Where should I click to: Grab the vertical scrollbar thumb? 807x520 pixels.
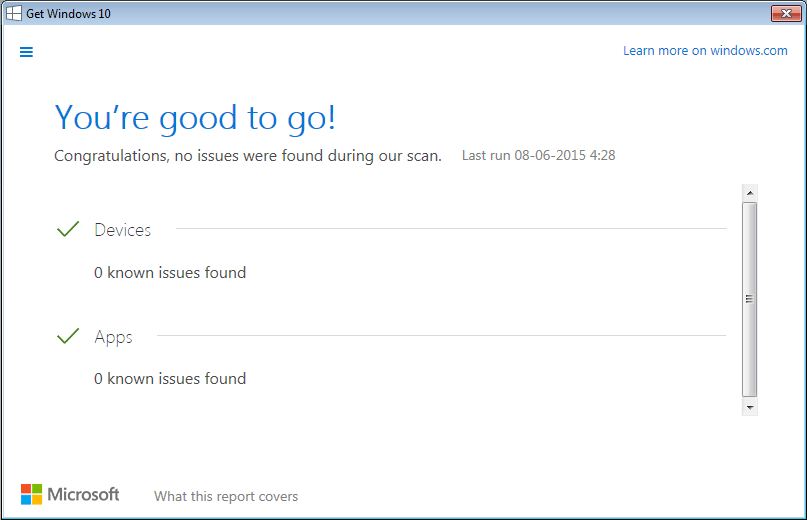pyautogui.click(x=750, y=299)
